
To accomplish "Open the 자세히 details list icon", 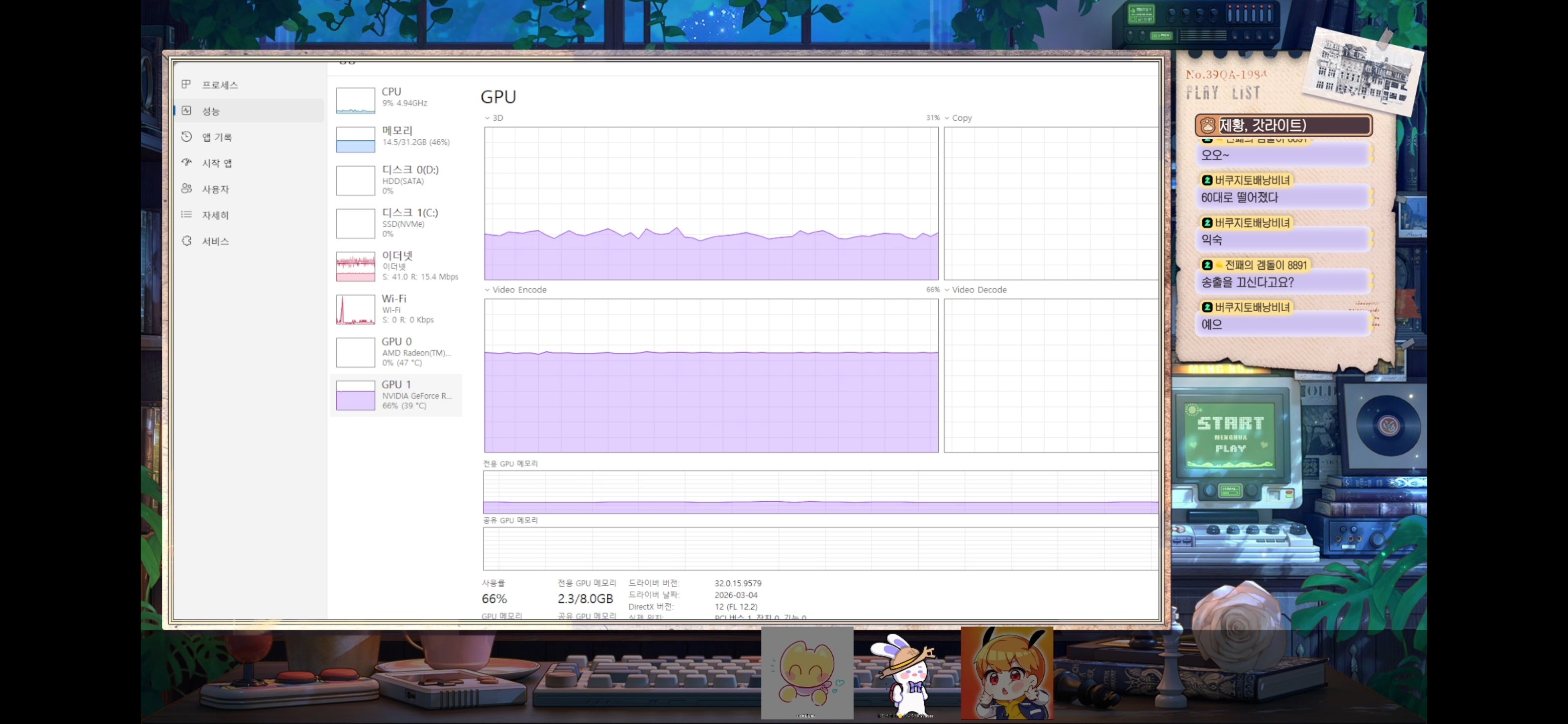I will (x=186, y=214).
